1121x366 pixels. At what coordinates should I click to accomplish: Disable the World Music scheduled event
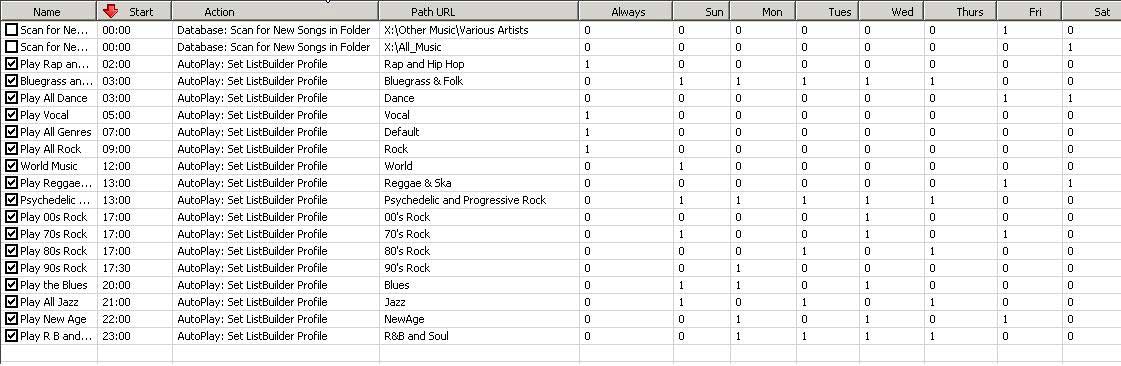[11, 166]
